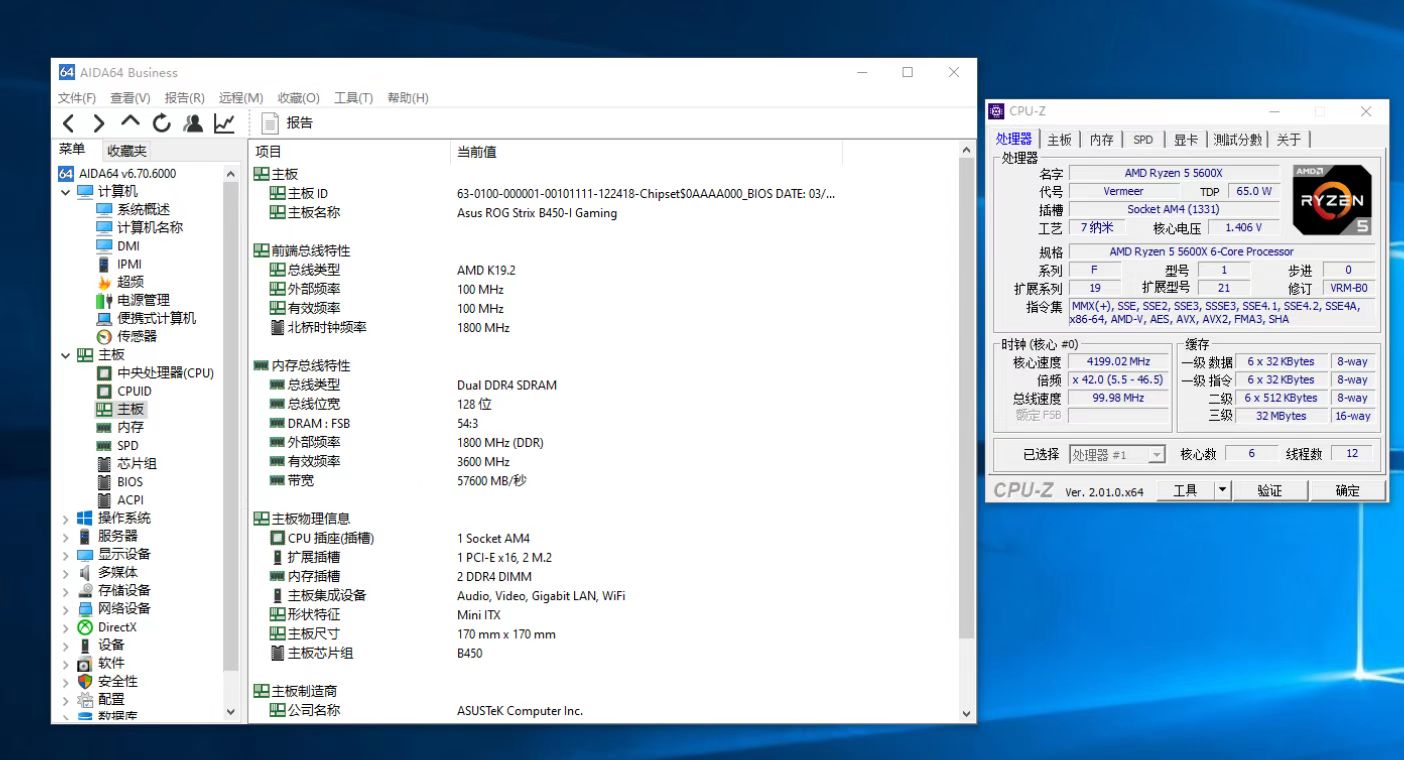This screenshot has height=760, width=1404.
Task: Collapse the 计算机 tree node
Action: tap(66, 192)
